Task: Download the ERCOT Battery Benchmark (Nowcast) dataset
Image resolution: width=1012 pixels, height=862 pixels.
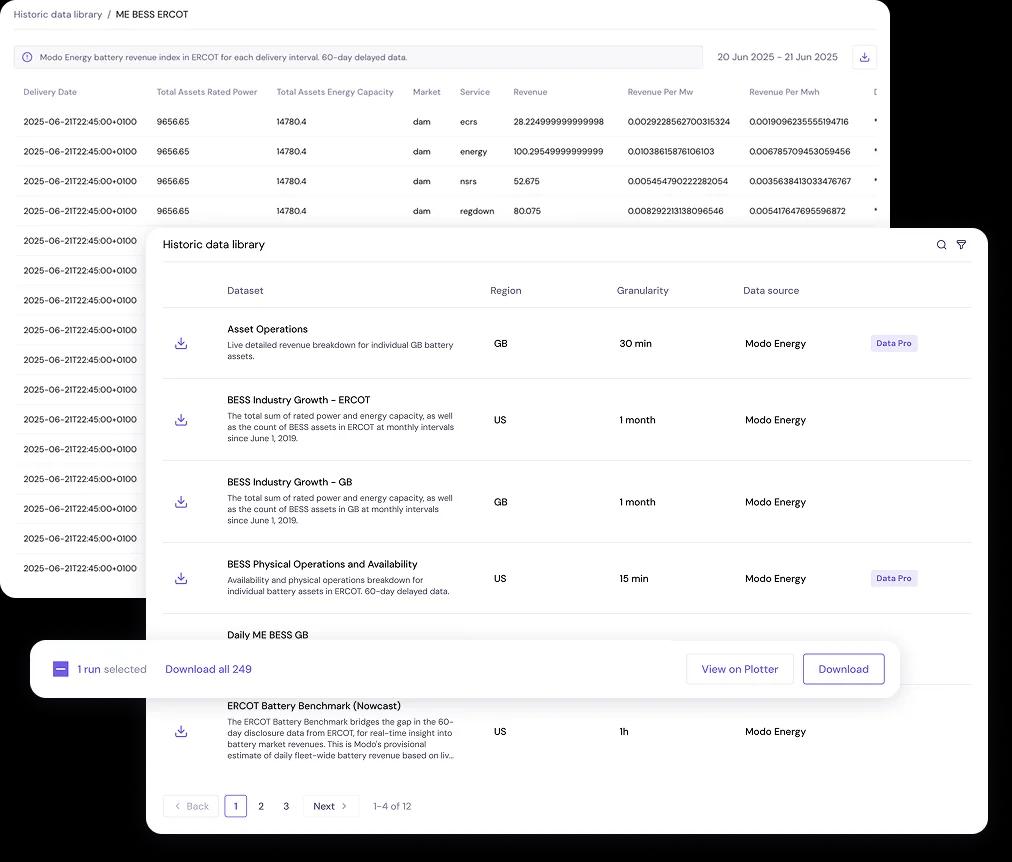Action: tap(181, 731)
